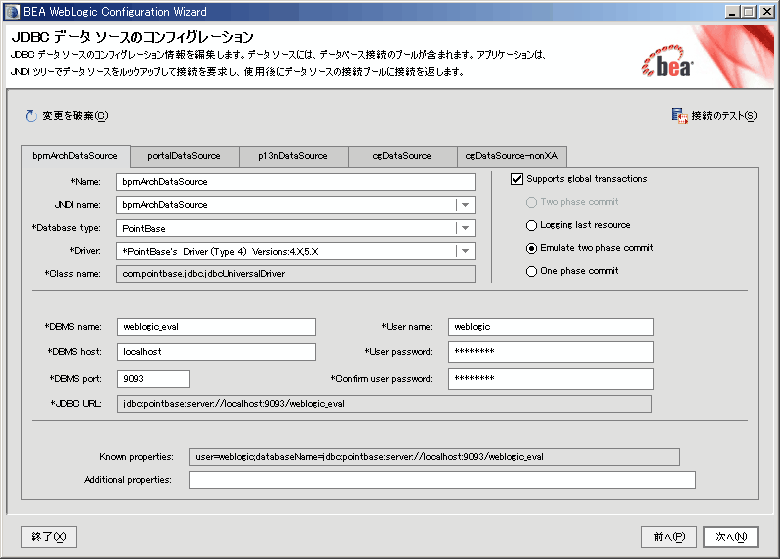Click the 変更を破棄(C) label
This screenshot has width=780, height=559.
point(75,116)
